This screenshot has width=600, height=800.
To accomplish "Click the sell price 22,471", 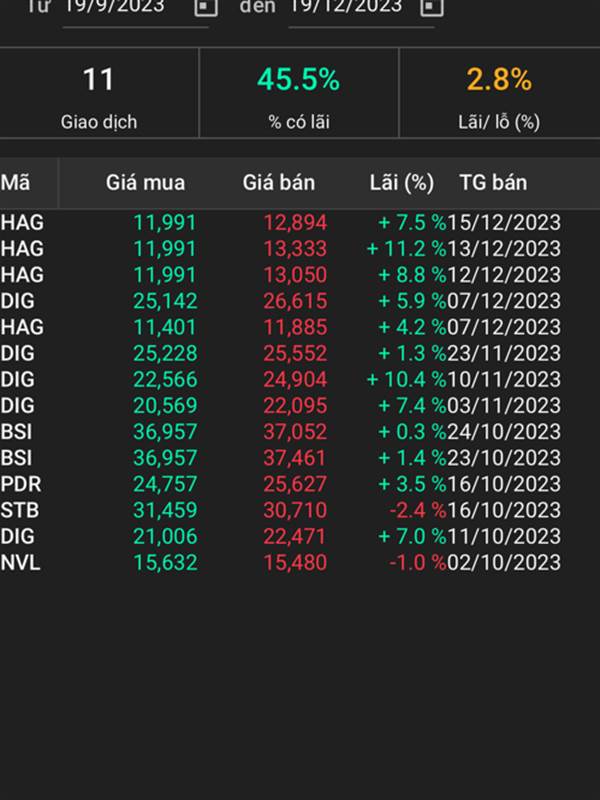I will coord(295,536).
